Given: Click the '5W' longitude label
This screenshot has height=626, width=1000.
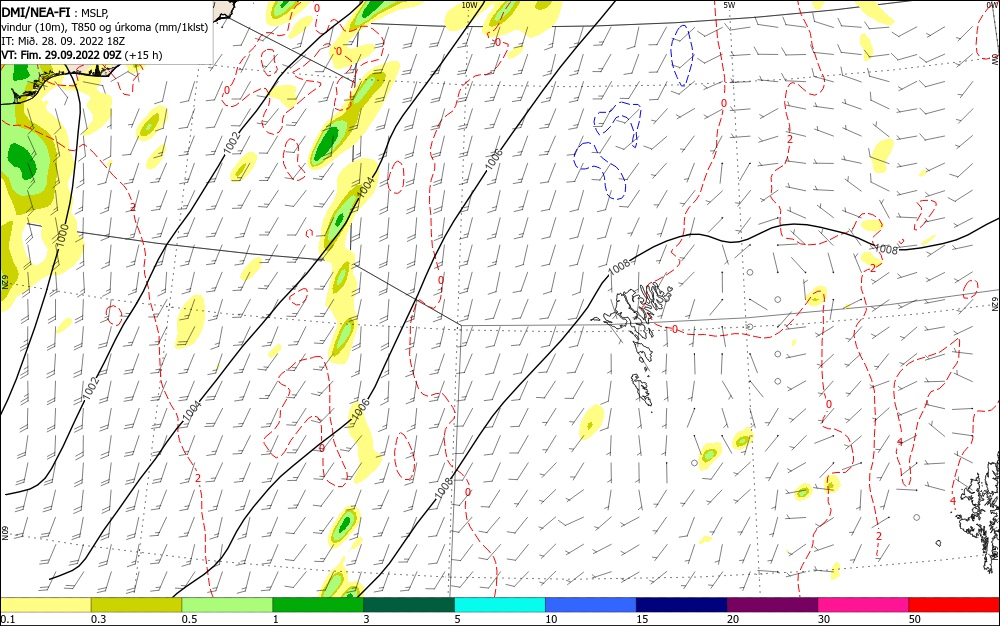Looking at the screenshot, I should coord(729,5).
